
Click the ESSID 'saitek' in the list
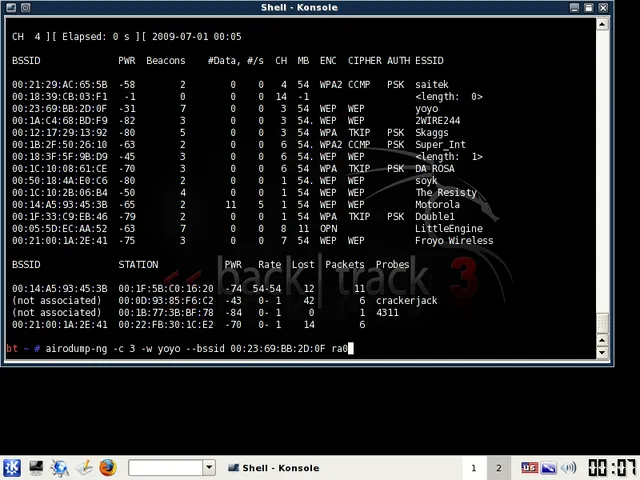(x=432, y=84)
